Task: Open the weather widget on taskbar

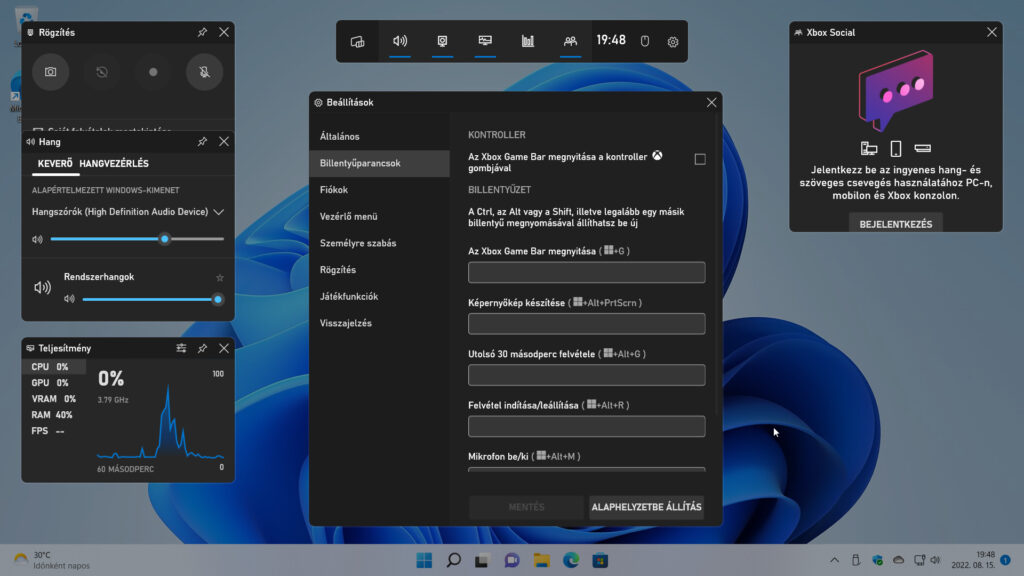Action: [52, 560]
